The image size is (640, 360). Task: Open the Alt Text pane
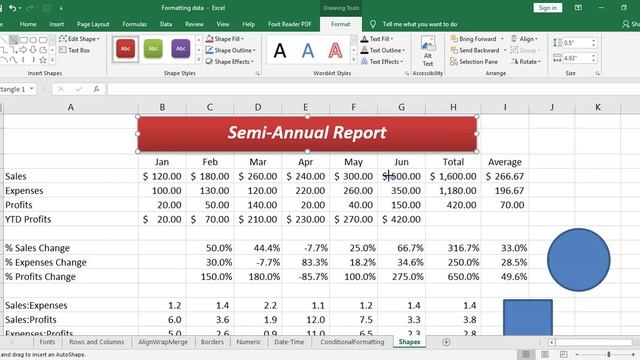(427, 52)
